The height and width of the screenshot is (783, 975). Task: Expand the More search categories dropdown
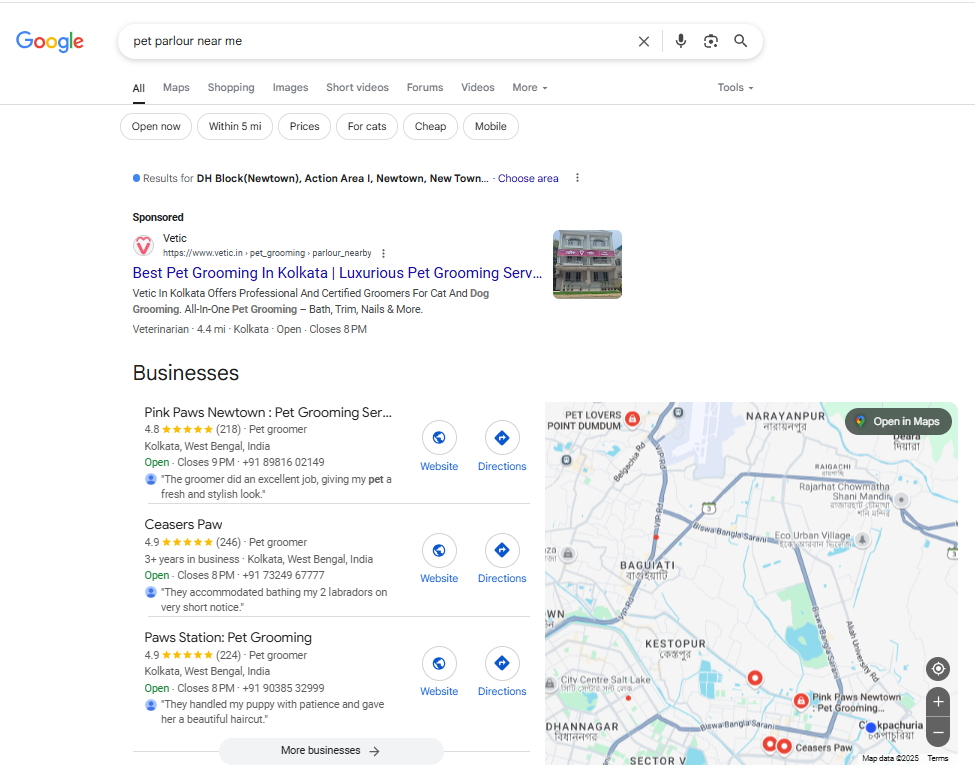pyautogui.click(x=529, y=88)
